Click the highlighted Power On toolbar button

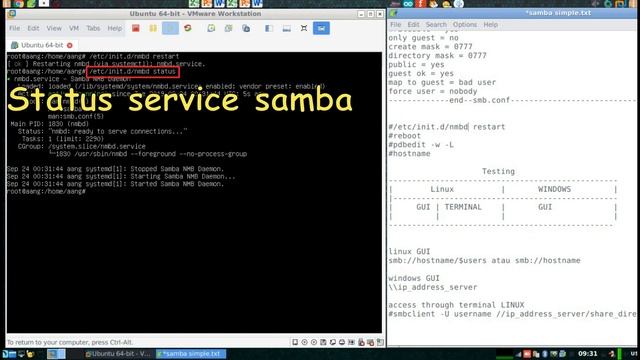170,28
